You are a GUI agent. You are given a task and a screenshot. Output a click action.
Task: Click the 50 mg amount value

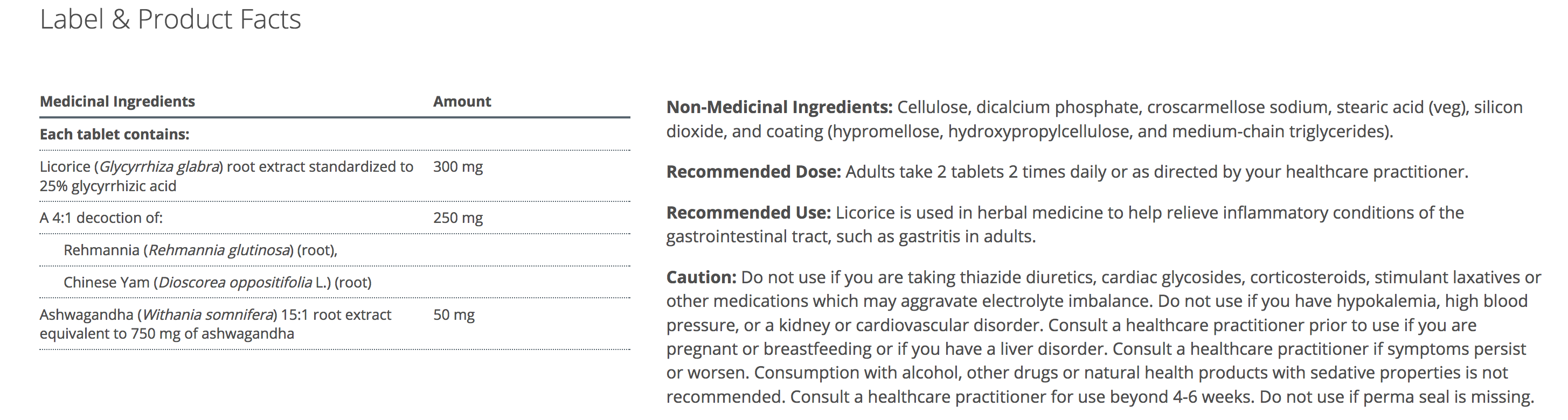454,314
